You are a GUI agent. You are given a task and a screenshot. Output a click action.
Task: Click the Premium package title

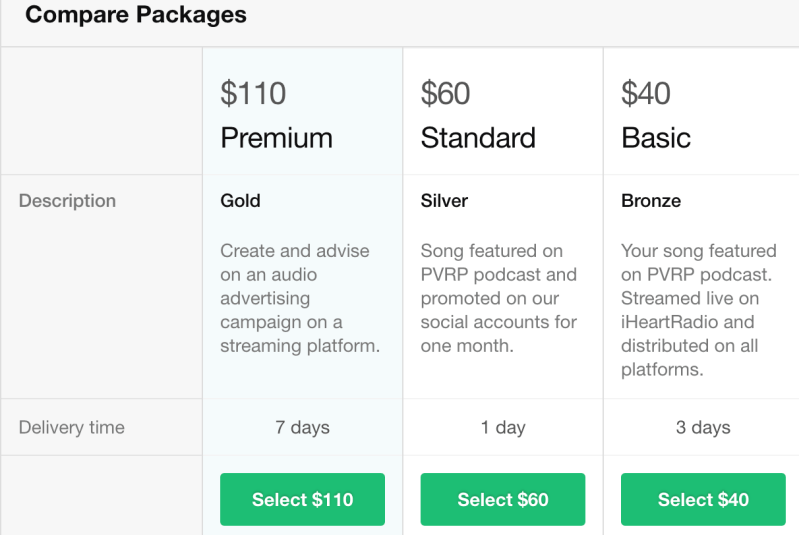[276, 137]
